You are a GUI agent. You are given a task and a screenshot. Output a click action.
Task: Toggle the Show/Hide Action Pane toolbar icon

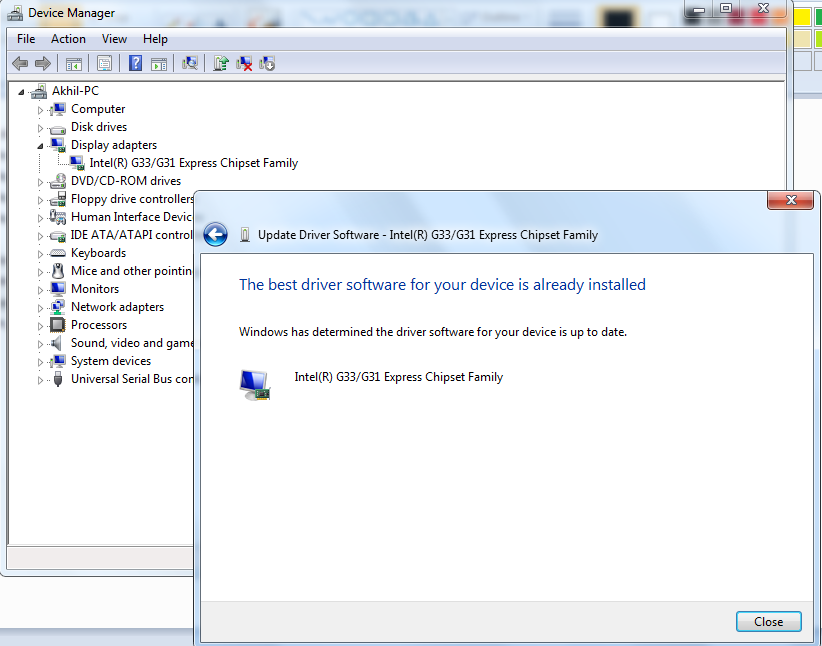(159, 64)
